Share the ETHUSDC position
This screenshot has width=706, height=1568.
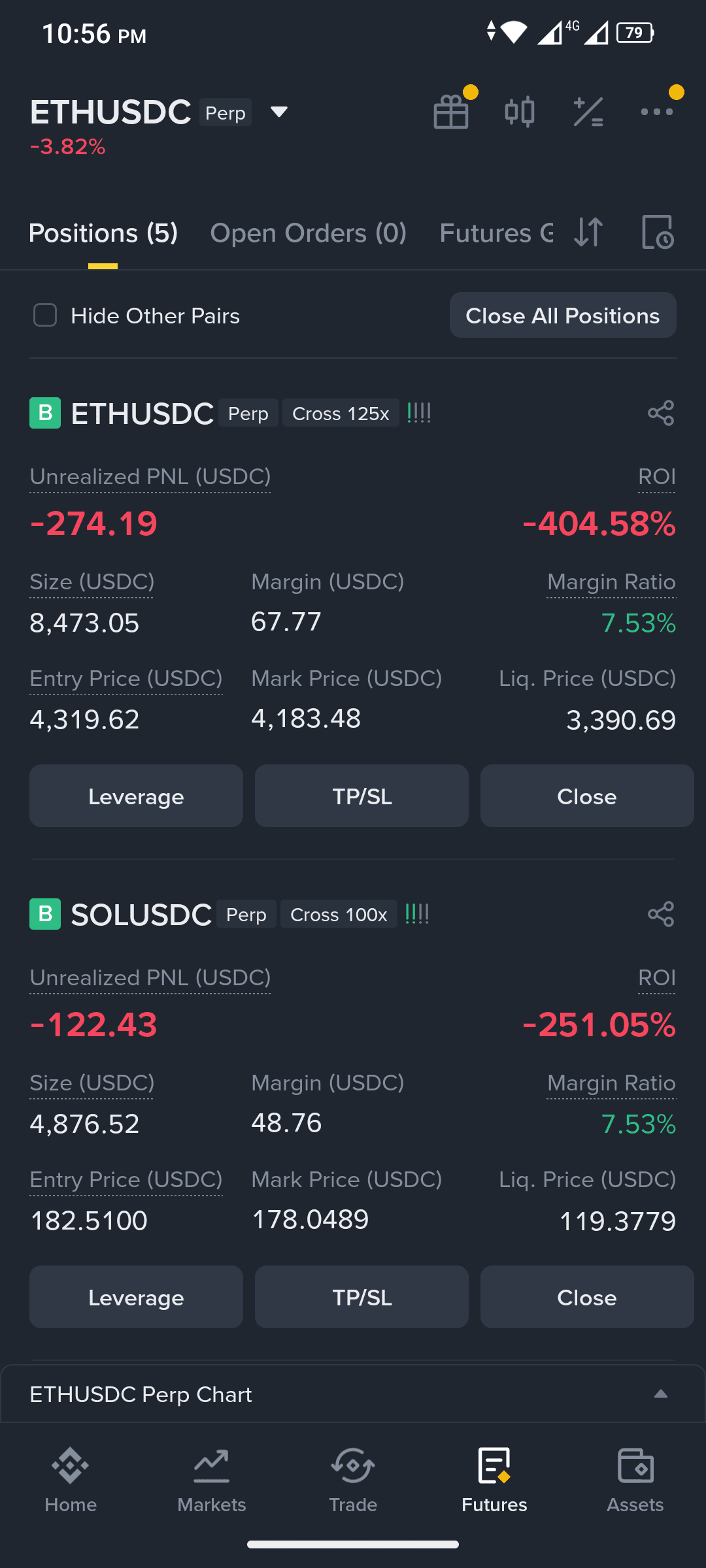(661, 413)
